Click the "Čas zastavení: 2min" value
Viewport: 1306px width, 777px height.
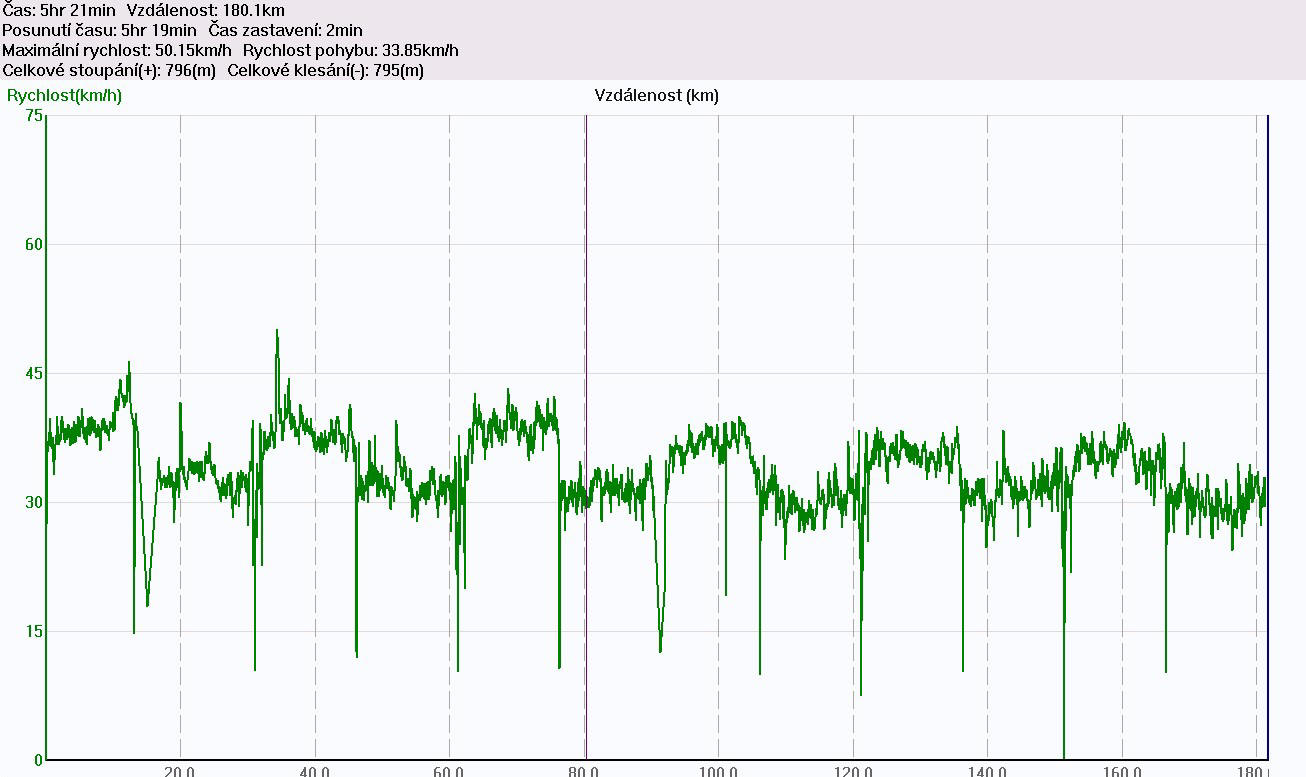coord(286,31)
